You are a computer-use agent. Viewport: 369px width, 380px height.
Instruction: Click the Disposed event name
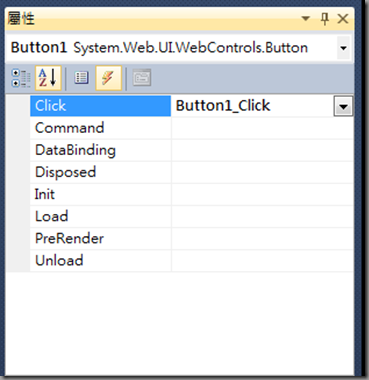[x=66, y=172]
